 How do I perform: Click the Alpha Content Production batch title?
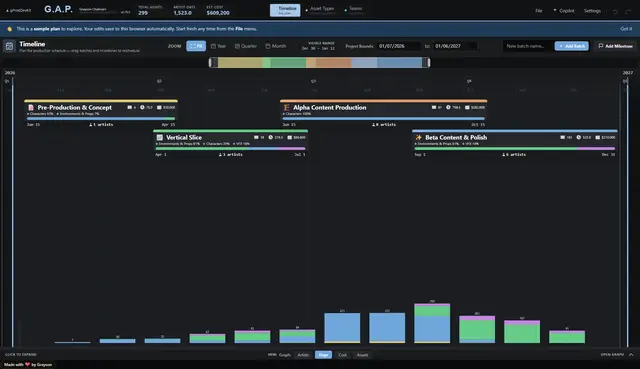pos(329,107)
